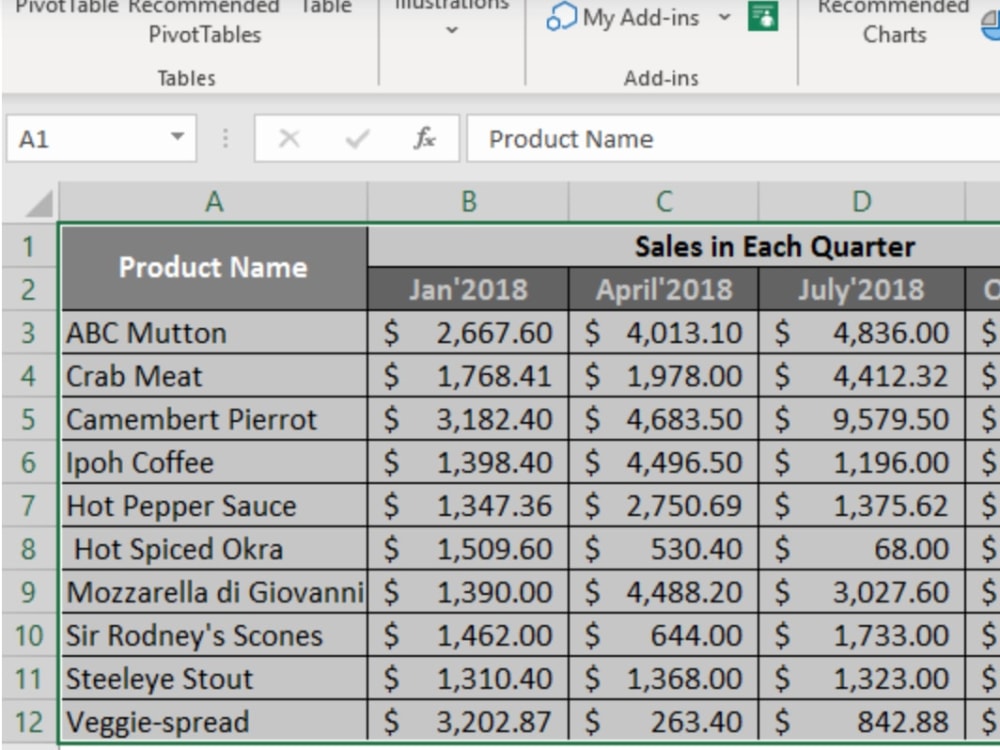Click the Insert Function fx icon

coord(425,138)
